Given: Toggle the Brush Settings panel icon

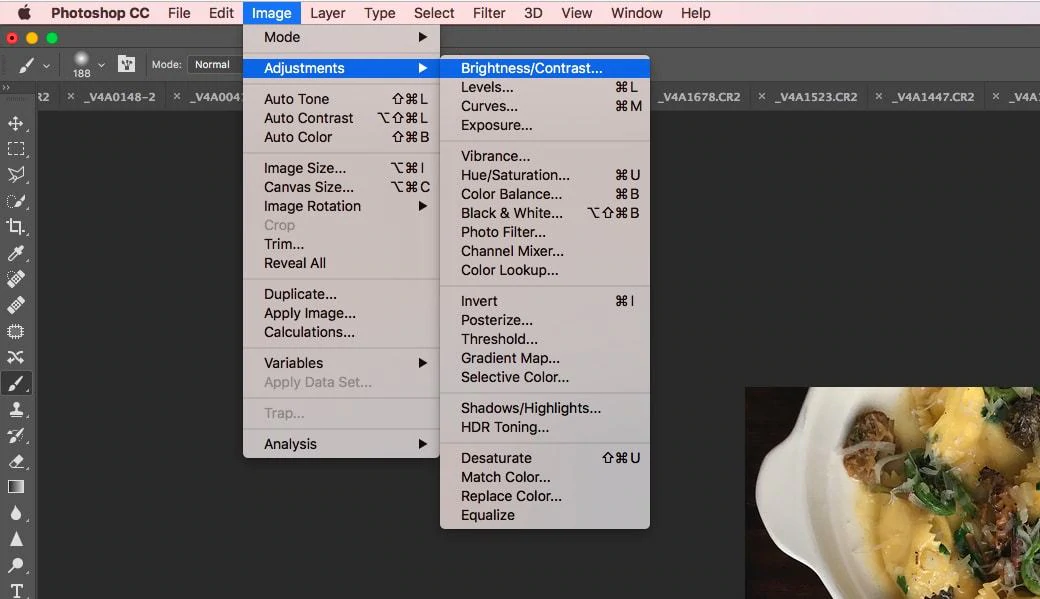Looking at the screenshot, I should click(x=126, y=64).
